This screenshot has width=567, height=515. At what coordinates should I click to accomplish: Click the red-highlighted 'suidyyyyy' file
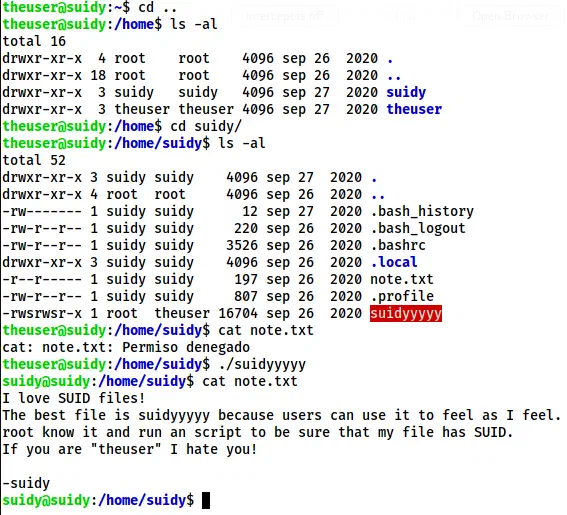[406, 313]
